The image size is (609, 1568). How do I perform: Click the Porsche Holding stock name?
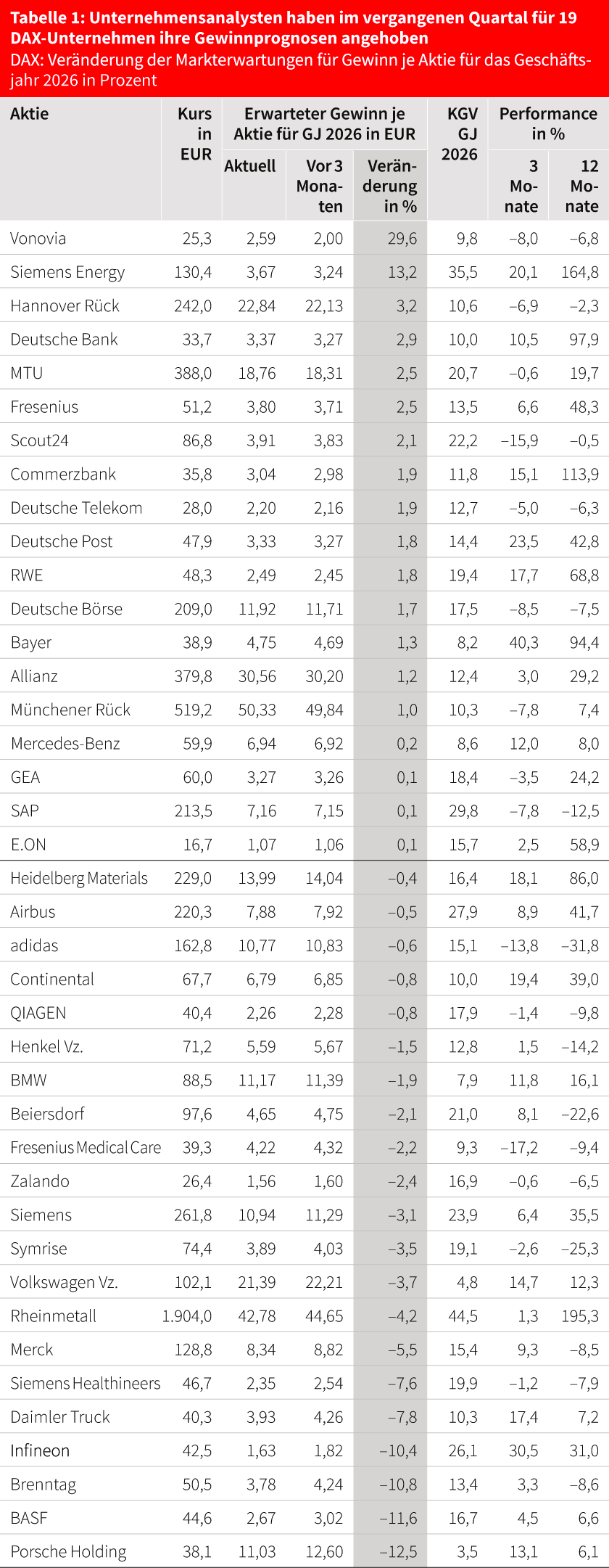tap(68, 1552)
